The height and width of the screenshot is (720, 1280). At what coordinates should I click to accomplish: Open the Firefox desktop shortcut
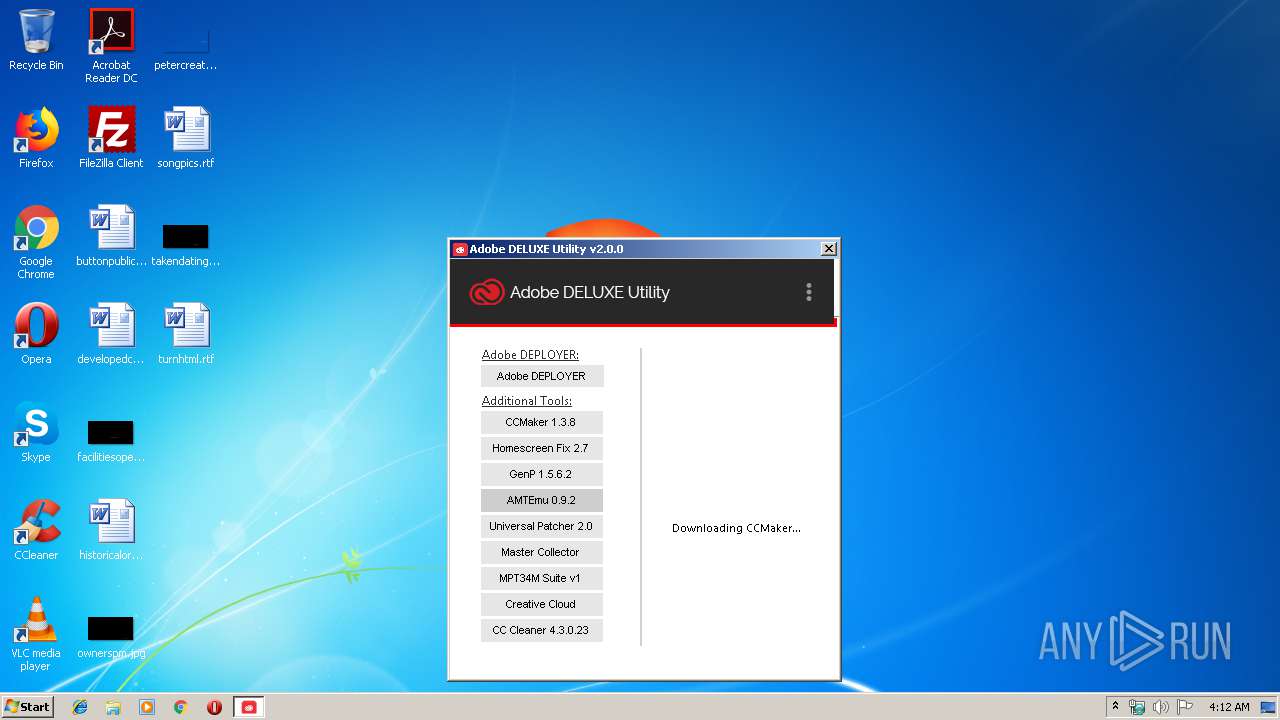pos(36,138)
